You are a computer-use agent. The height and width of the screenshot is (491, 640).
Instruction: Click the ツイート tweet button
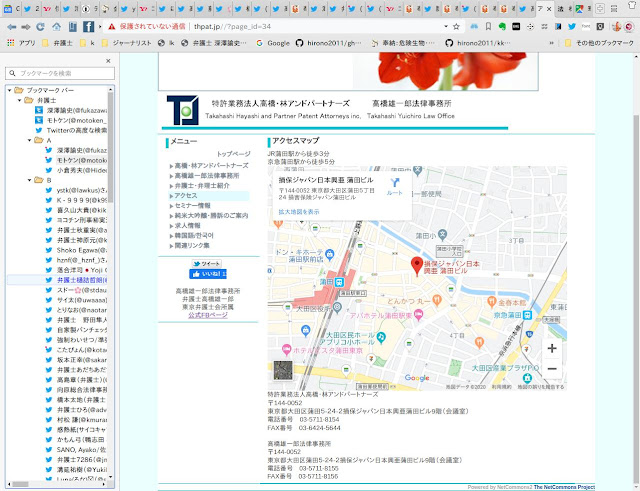tap(207, 264)
